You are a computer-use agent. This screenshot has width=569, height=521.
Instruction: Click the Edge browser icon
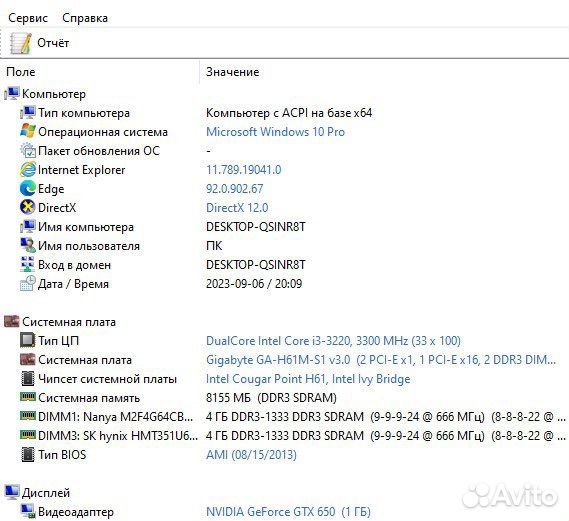pyautogui.click(x=28, y=189)
